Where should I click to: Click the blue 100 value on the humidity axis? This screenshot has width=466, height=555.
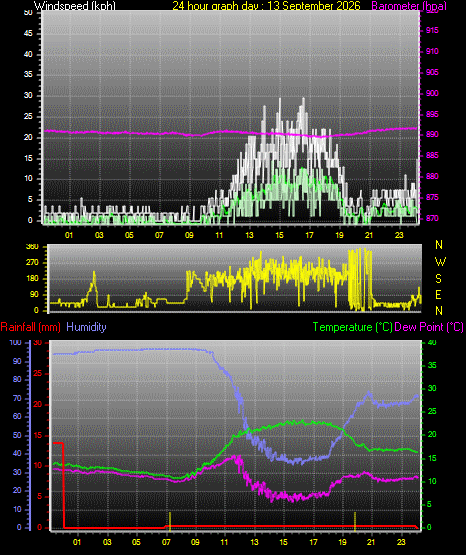[16, 343]
